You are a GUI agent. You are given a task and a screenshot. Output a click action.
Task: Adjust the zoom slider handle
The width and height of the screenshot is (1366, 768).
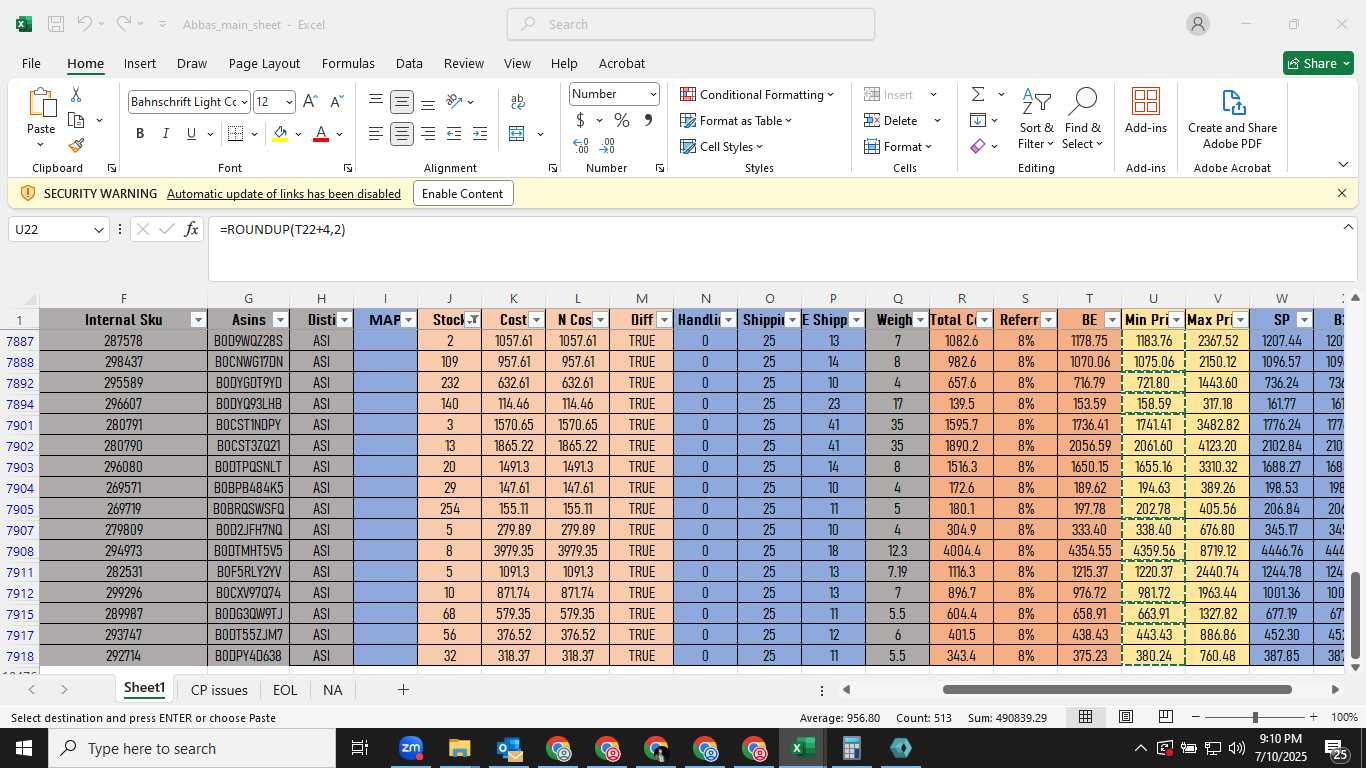[1255, 717]
